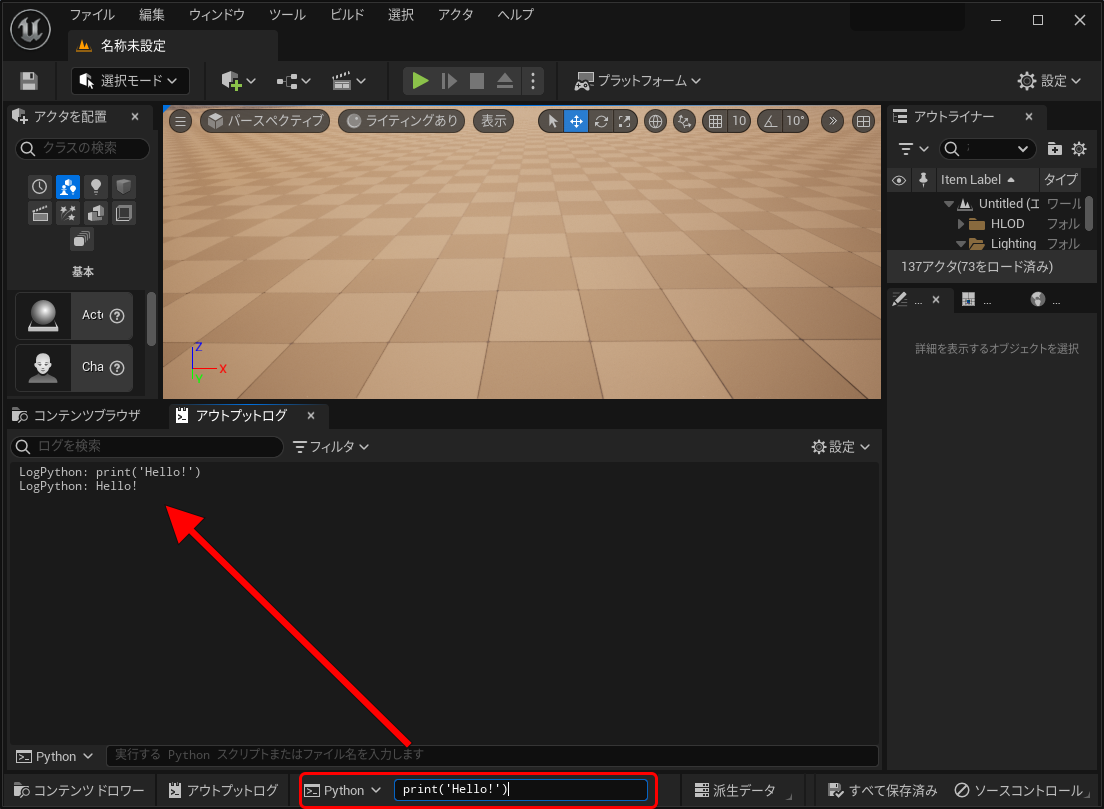Screen dimensions: 1104x809
Task: Open the 選択モード dropdown
Action: pos(130,81)
